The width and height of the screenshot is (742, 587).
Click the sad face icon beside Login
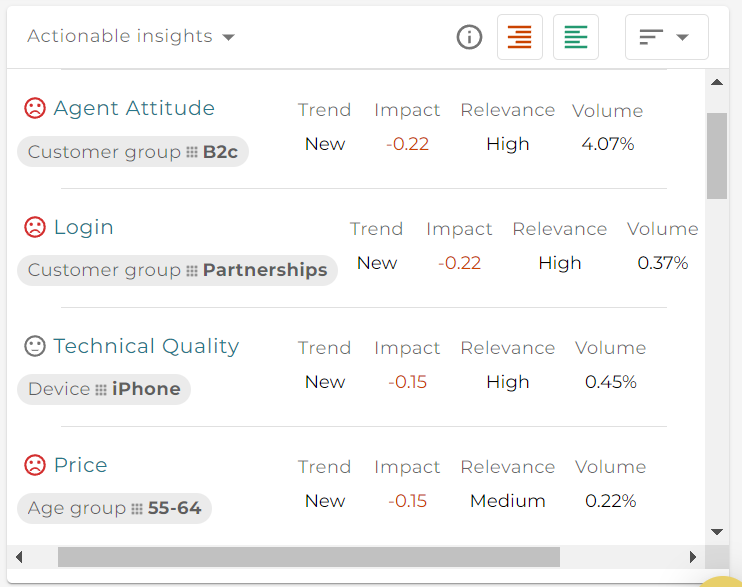tap(35, 227)
